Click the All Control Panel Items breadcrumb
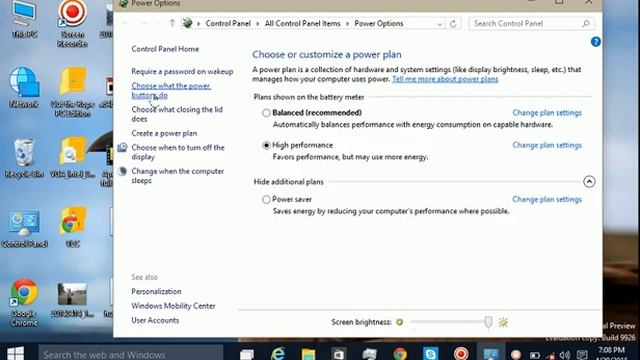 [302, 24]
